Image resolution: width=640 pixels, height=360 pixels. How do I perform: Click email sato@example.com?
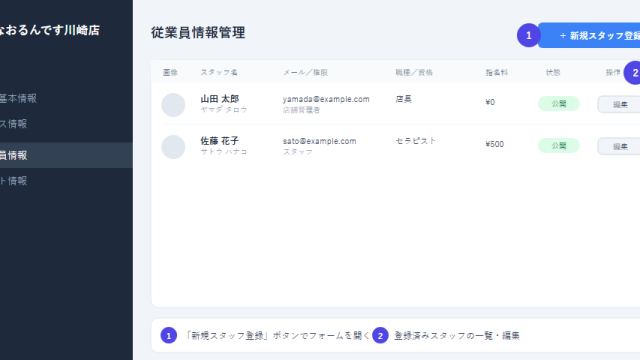coord(320,141)
